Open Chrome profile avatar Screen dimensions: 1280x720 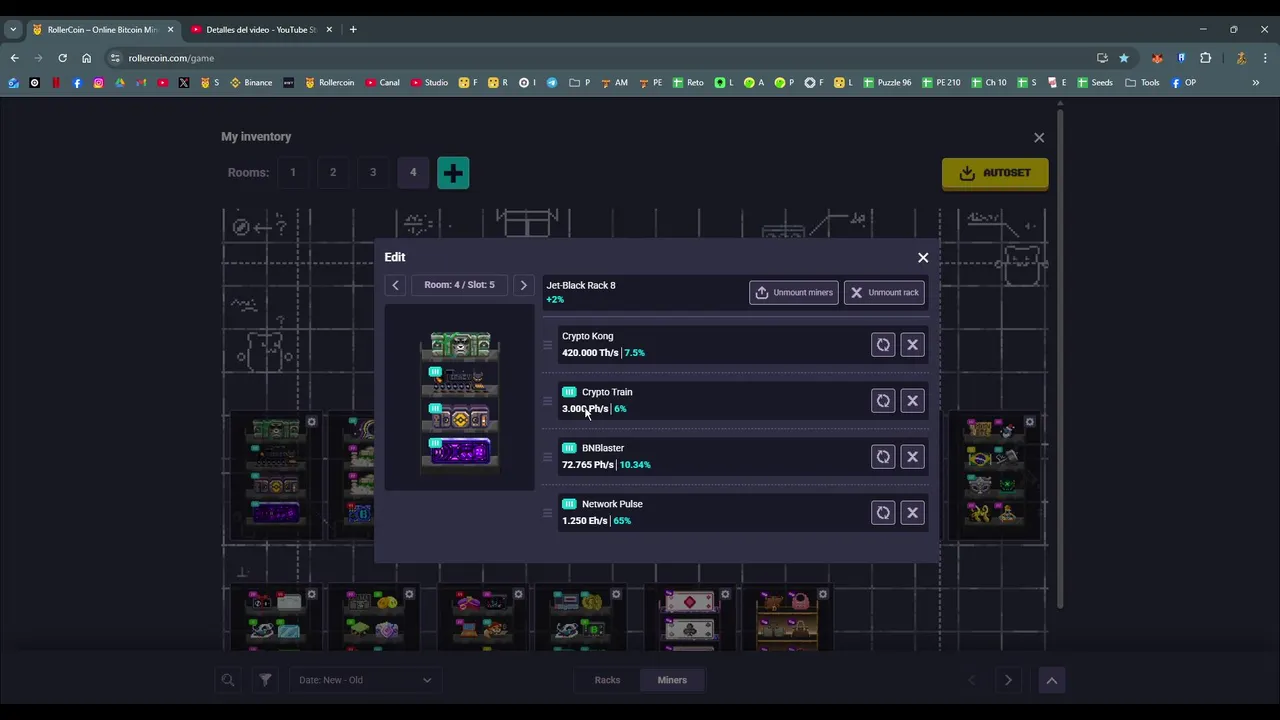point(1241,58)
